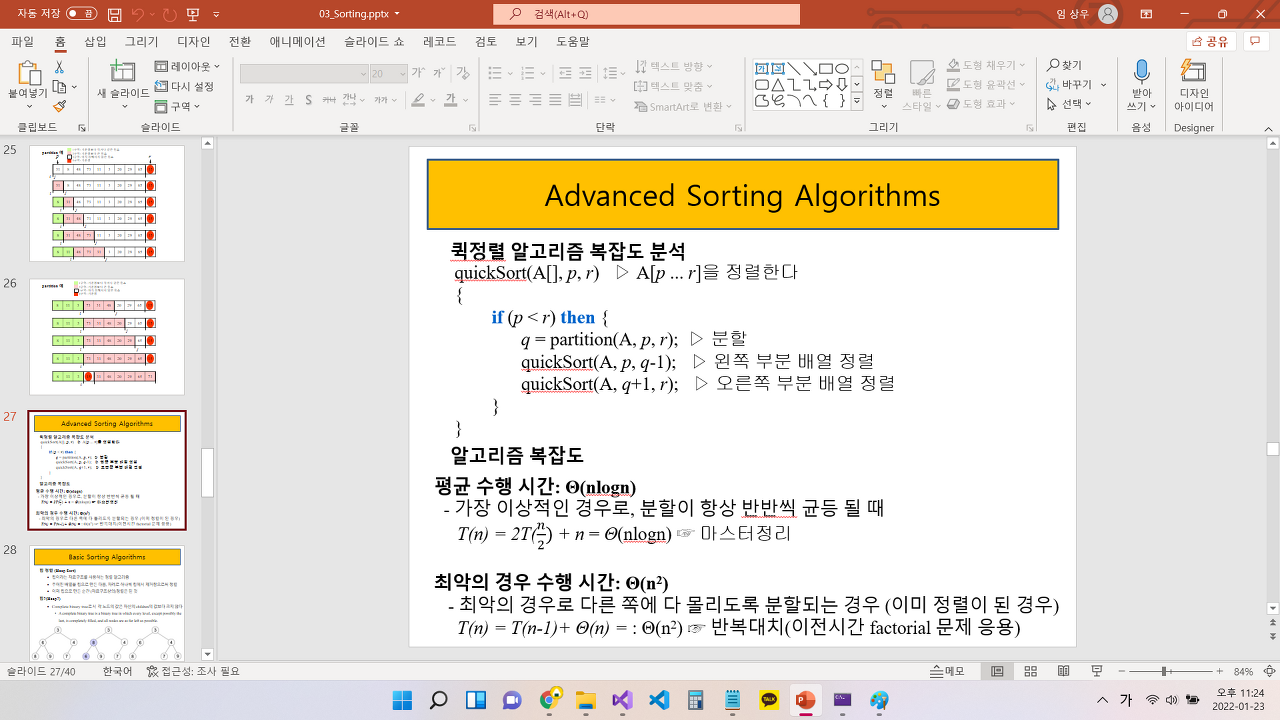The height and width of the screenshot is (720, 1280).
Task: Switch to Normal view in status bar
Action: pyautogui.click(x=997, y=671)
